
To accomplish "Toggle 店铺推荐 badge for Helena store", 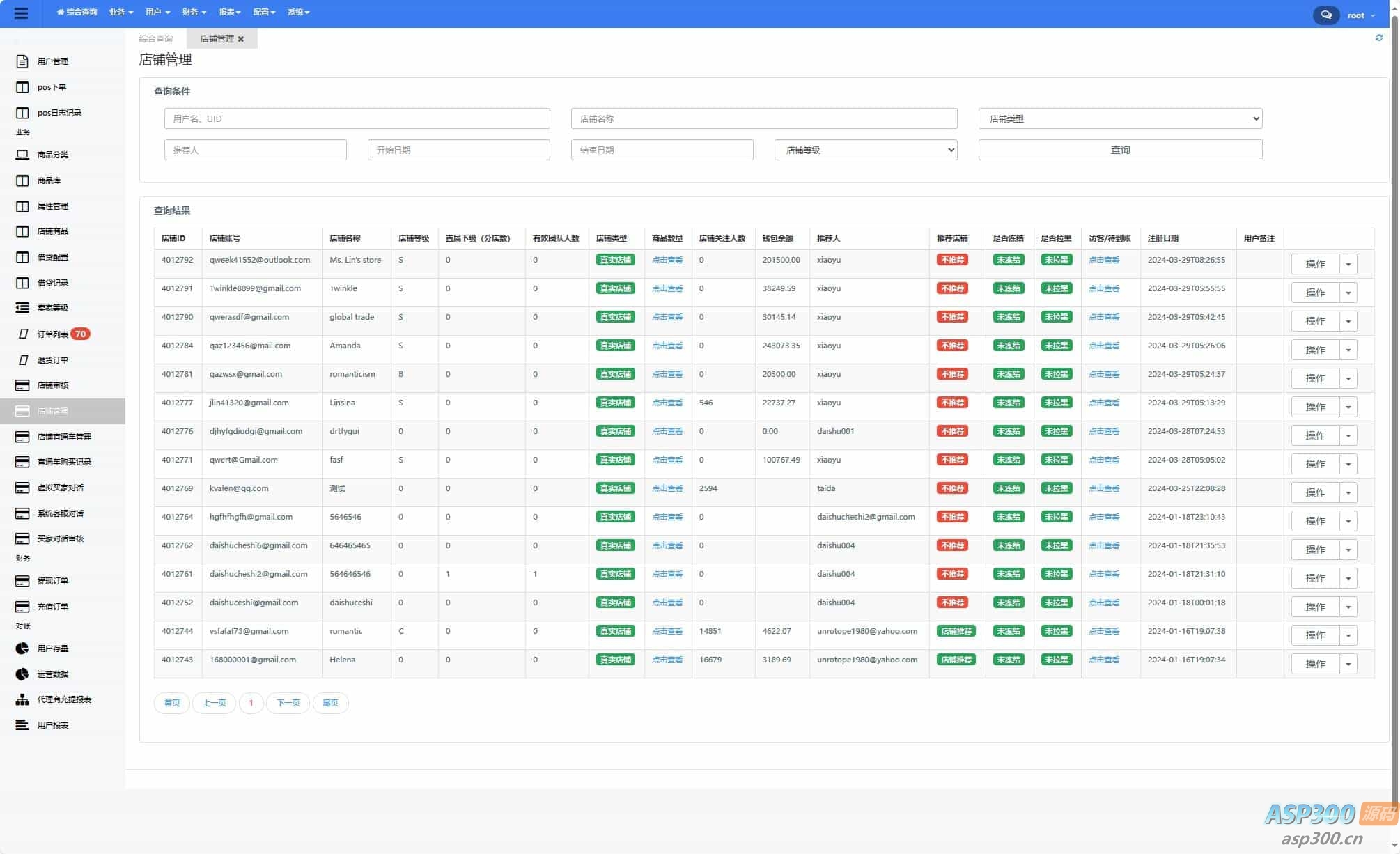I will coord(955,660).
